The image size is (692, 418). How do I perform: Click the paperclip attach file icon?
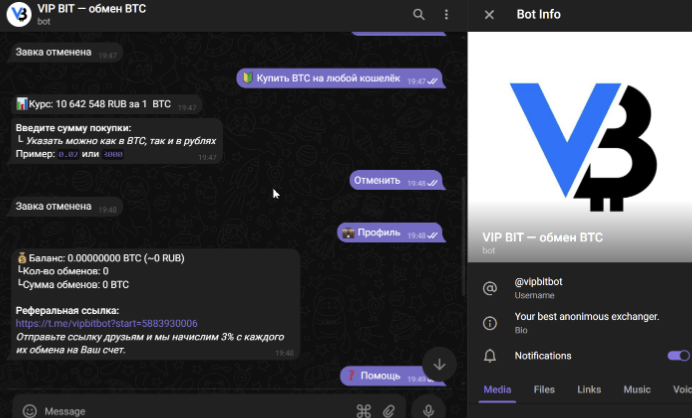point(390,410)
